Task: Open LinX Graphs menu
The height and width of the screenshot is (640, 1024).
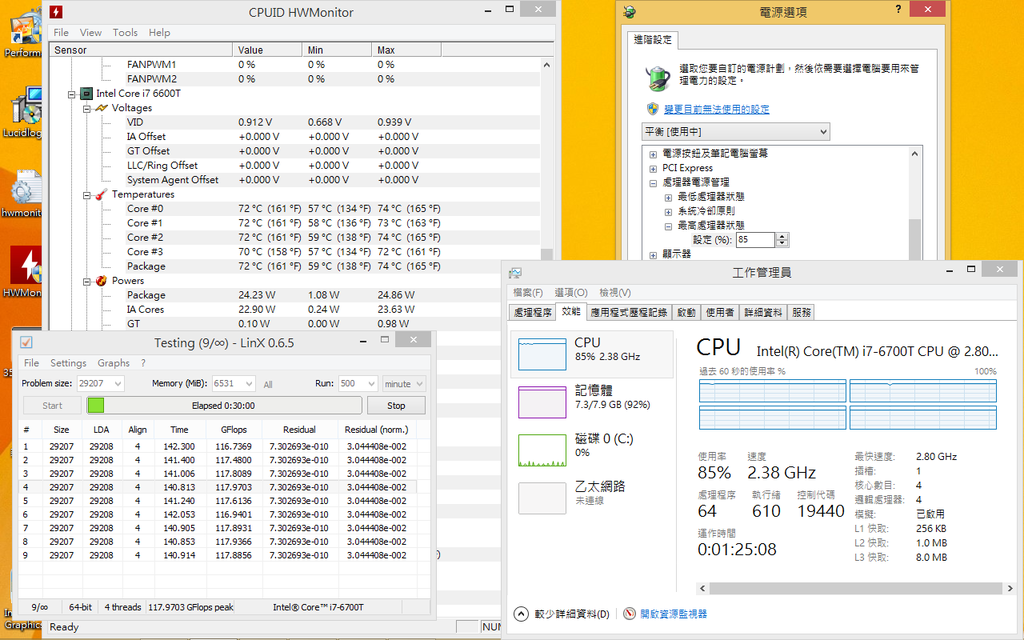Action: pos(114,362)
